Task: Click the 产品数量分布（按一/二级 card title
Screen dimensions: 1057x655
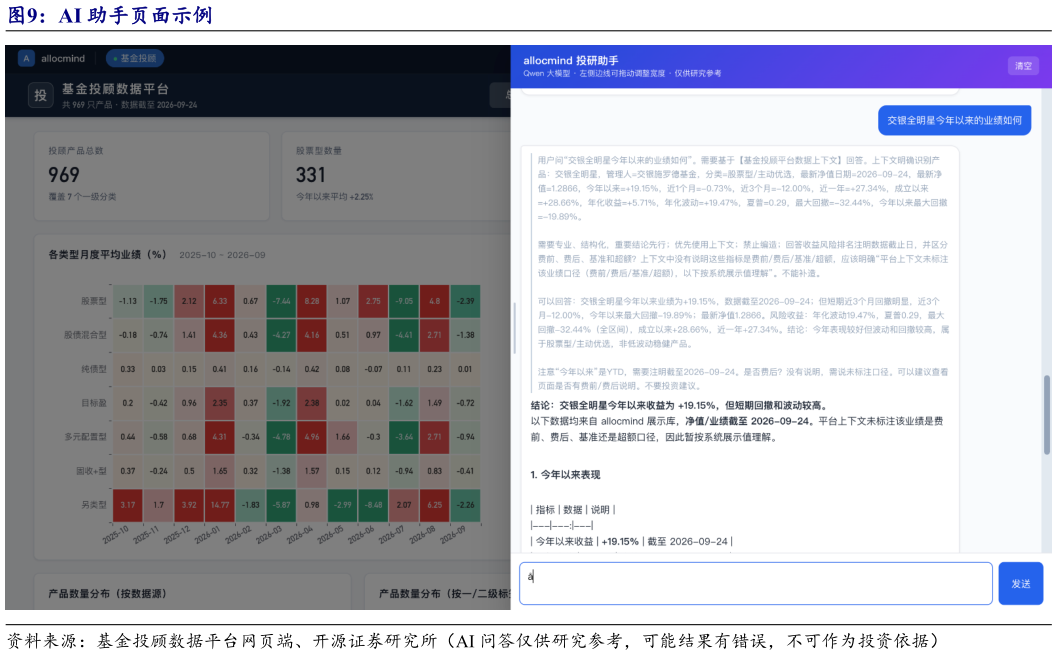Action: [x=444, y=594]
